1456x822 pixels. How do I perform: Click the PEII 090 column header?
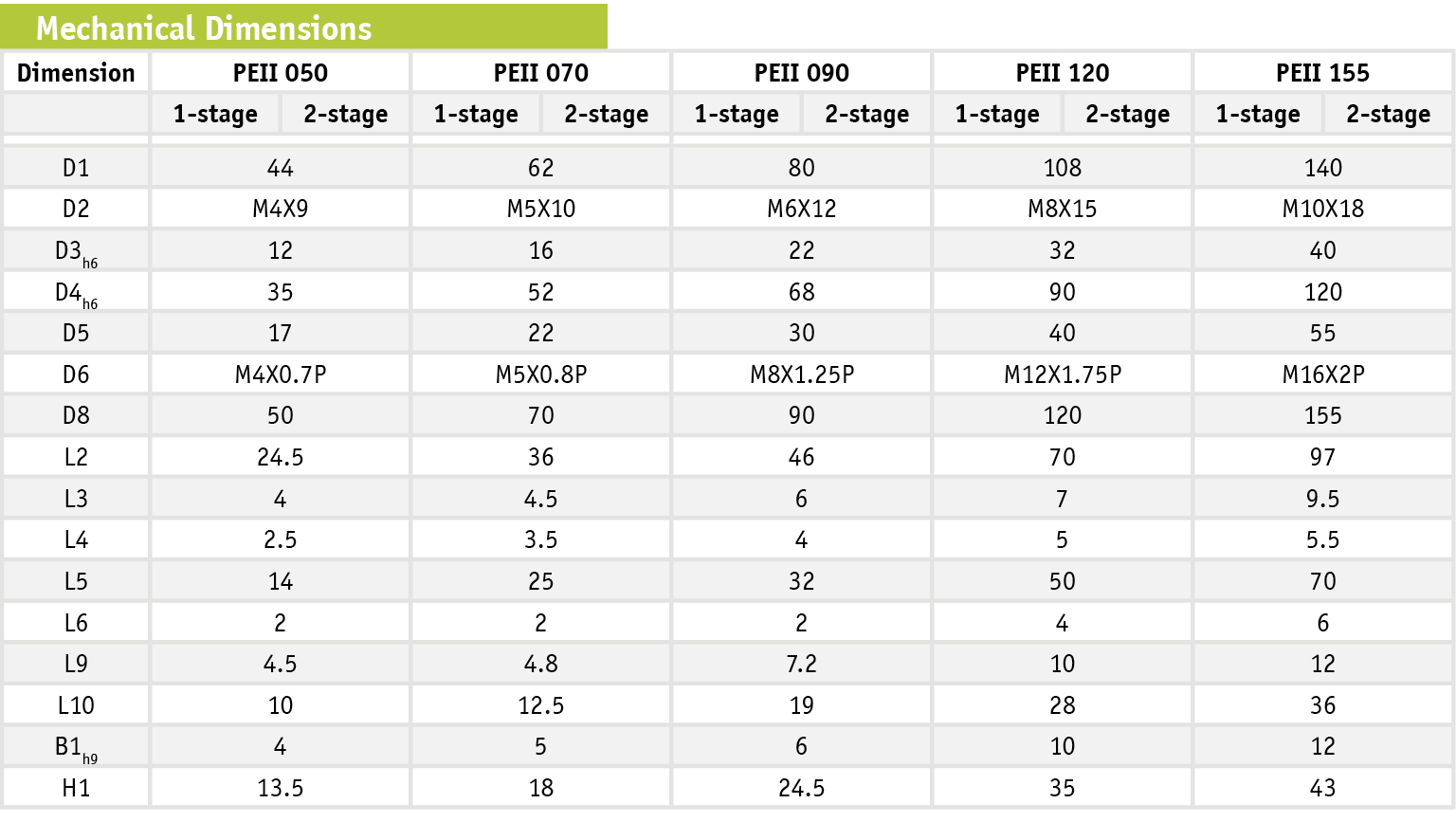click(x=802, y=73)
